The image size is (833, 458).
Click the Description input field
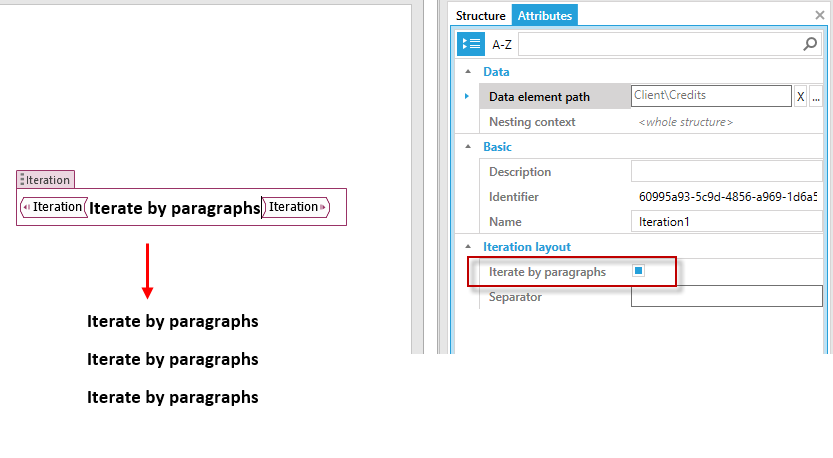[x=727, y=172]
